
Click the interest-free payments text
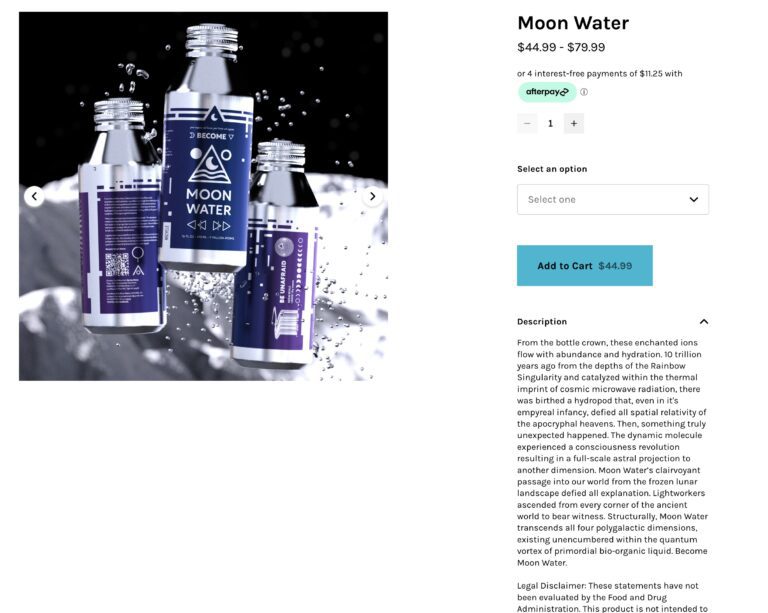click(600, 73)
